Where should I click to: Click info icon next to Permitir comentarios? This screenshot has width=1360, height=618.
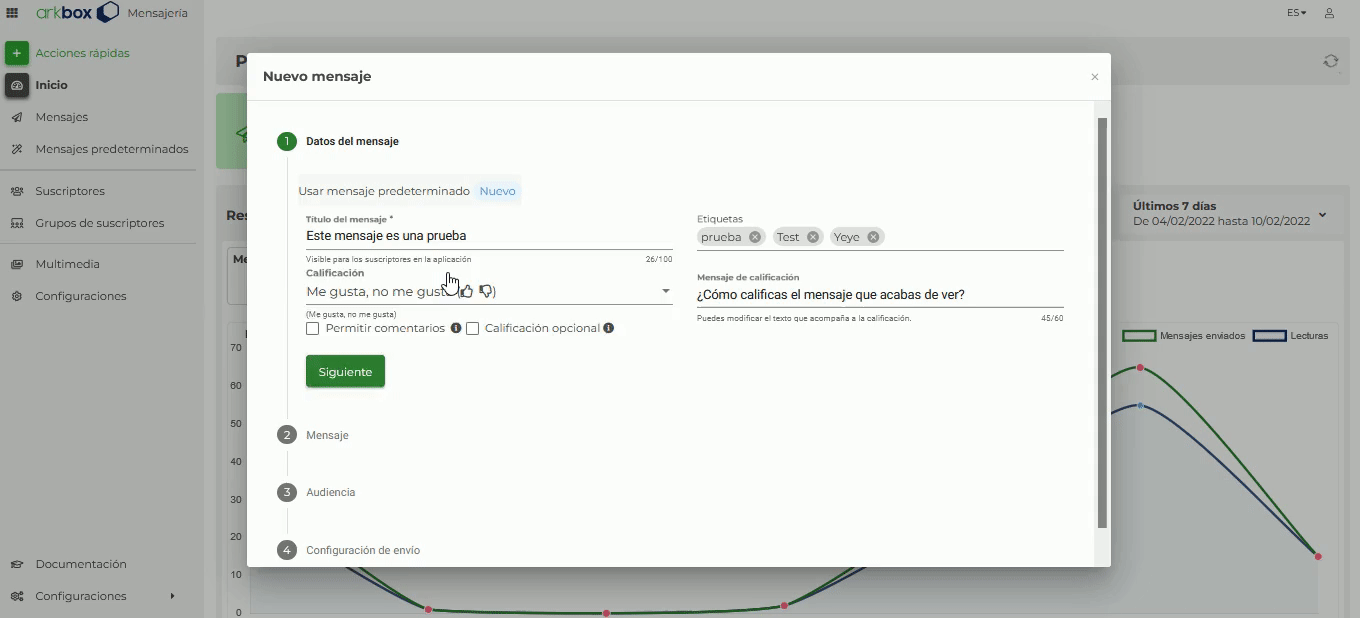(x=456, y=328)
